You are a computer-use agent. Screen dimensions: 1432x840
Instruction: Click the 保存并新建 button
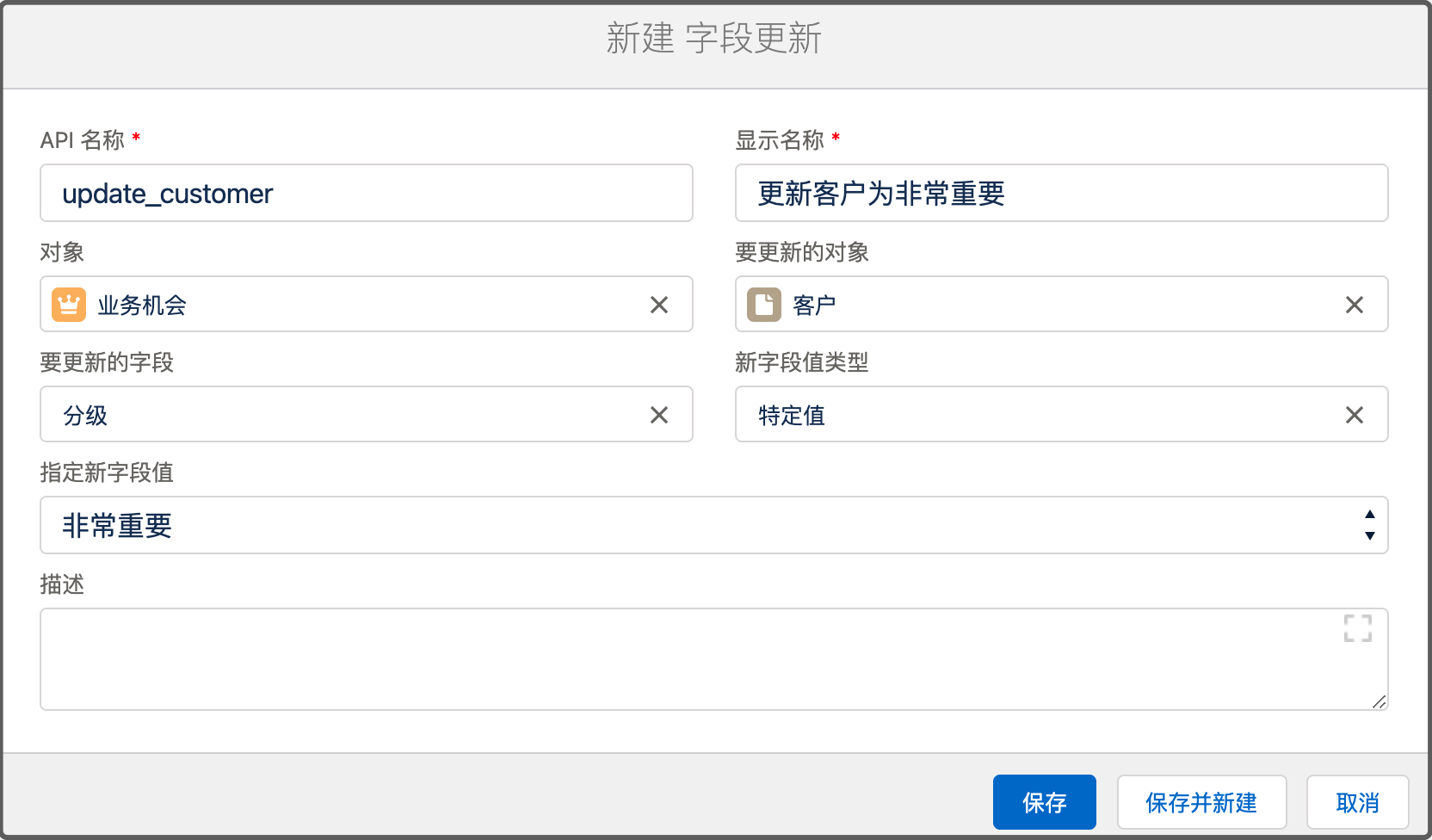[x=1201, y=802]
